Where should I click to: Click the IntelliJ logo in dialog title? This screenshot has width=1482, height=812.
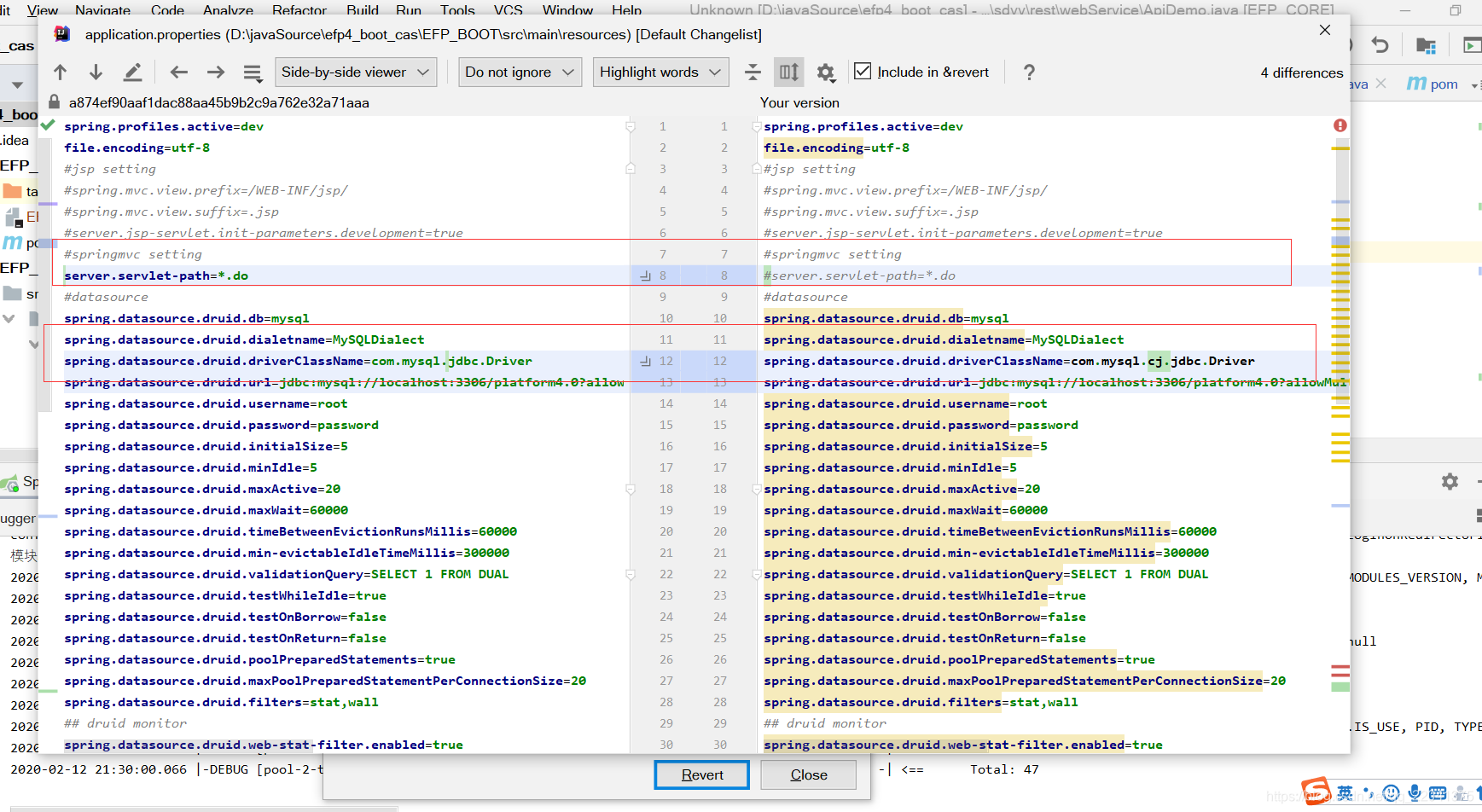click(62, 34)
